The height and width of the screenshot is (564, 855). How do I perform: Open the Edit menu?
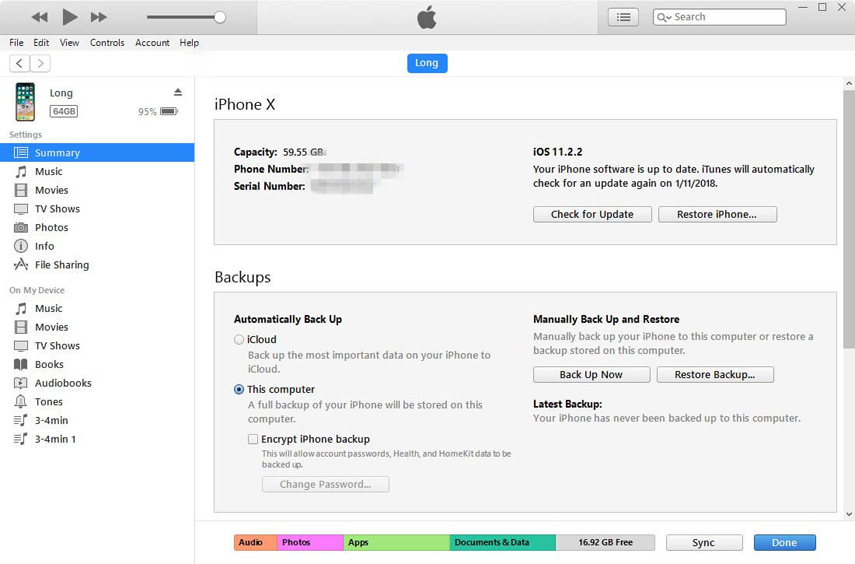(41, 43)
